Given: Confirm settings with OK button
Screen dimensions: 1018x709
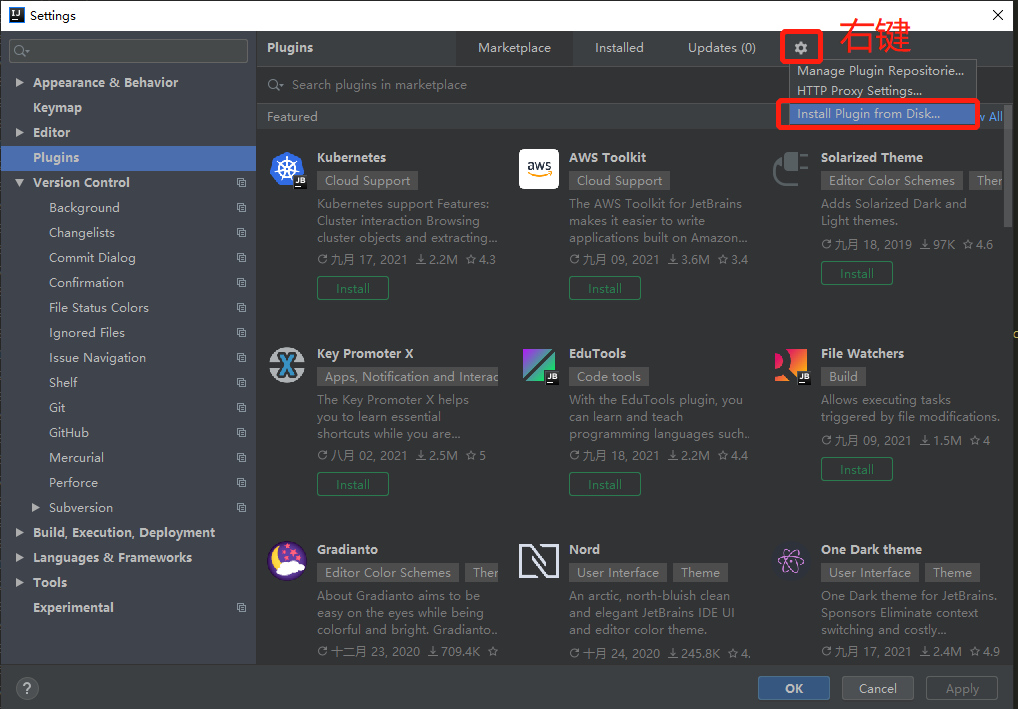Looking at the screenshot, I should [794, 688].
